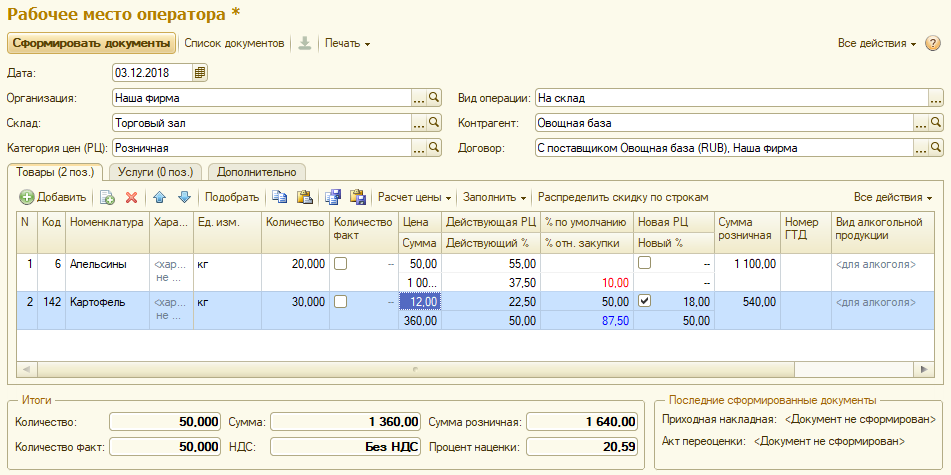Open table toolbar Все действия menu
This screenshot has width=951, height=475.
click(893, 197)
